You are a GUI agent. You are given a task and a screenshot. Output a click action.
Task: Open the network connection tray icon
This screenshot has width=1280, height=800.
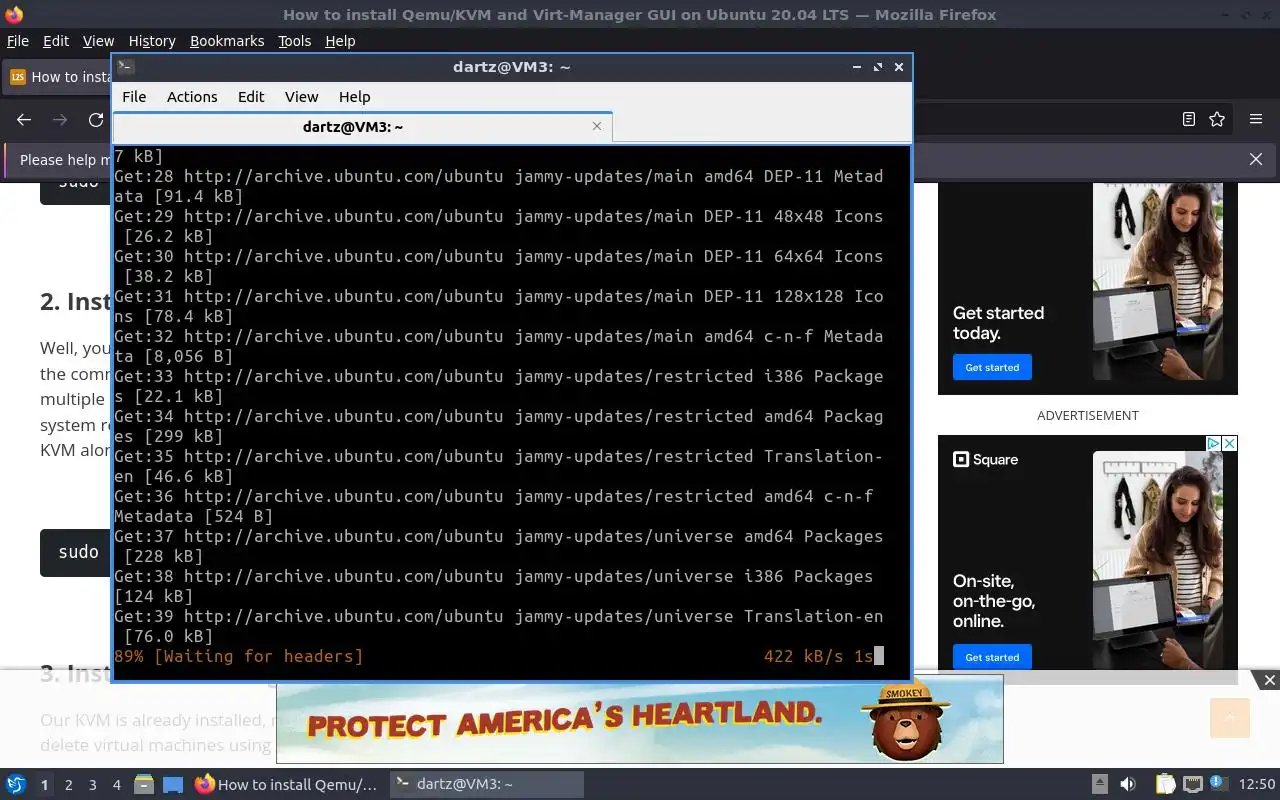click(1192, 785)
